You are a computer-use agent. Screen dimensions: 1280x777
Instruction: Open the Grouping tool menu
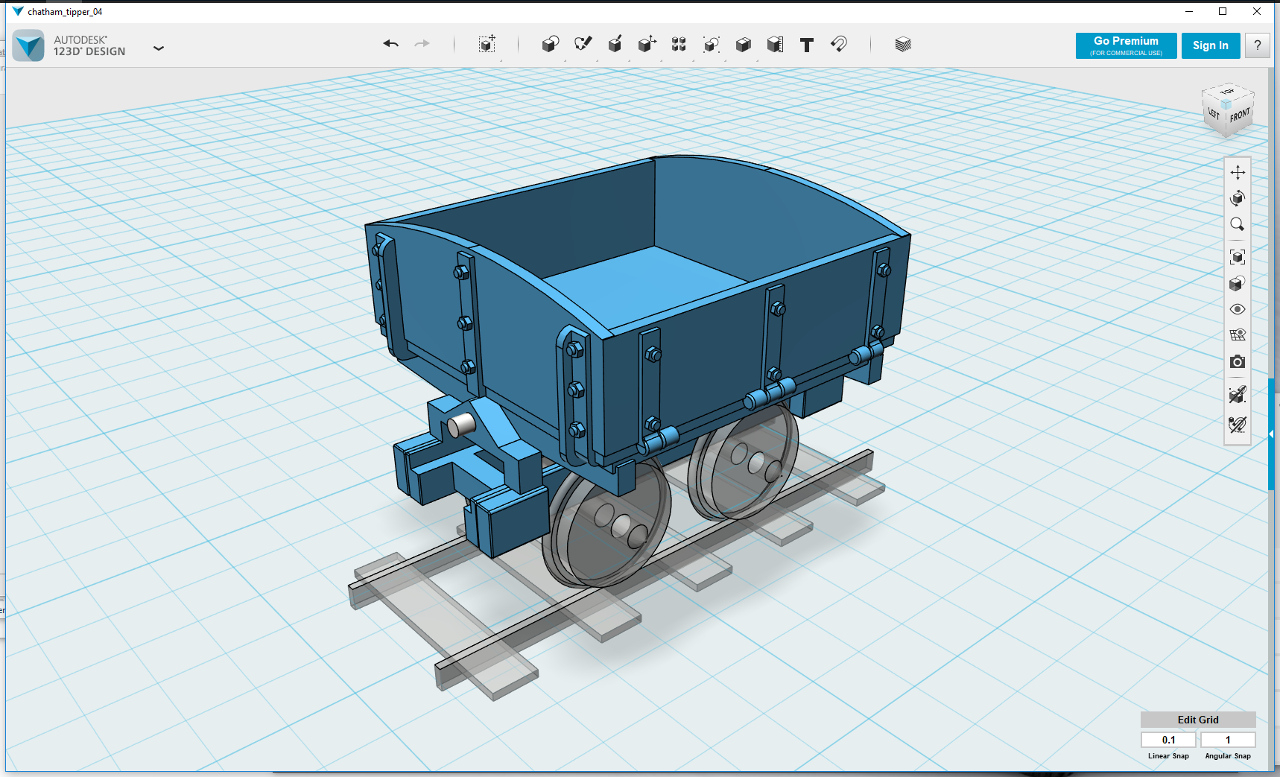[711, 44]
